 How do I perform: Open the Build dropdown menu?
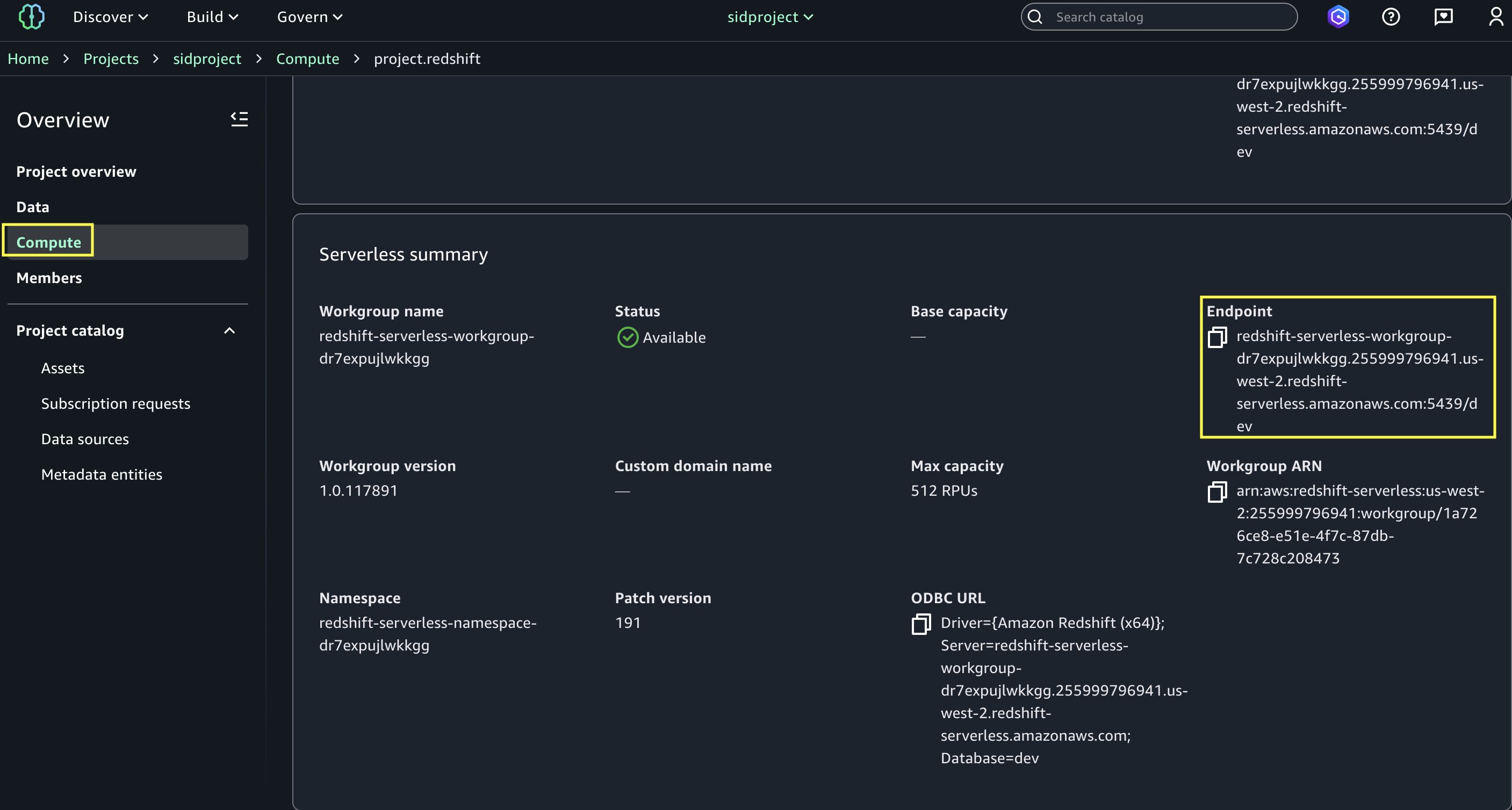212,17
